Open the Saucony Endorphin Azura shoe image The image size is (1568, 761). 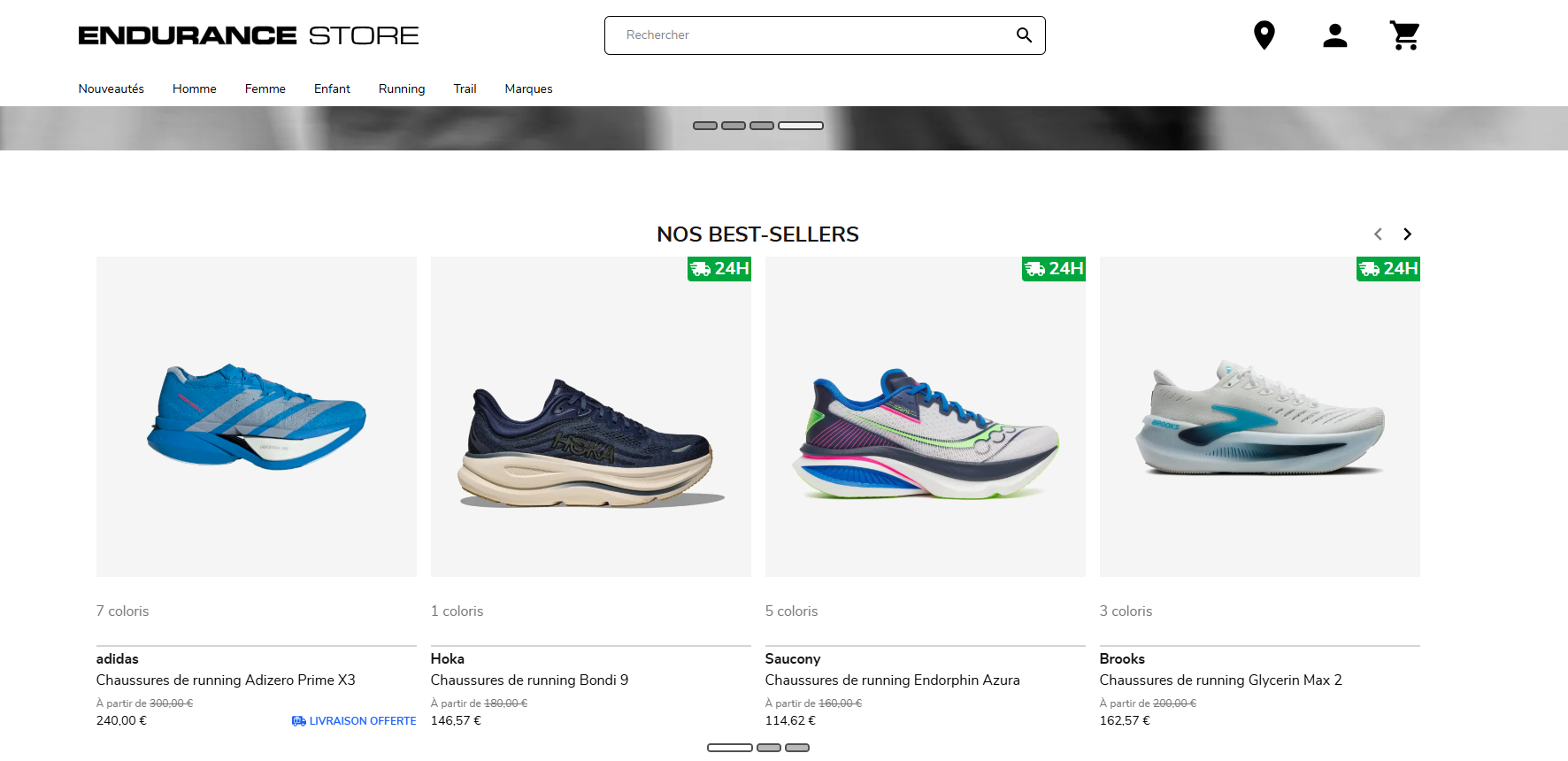click(x=926, y=417)
